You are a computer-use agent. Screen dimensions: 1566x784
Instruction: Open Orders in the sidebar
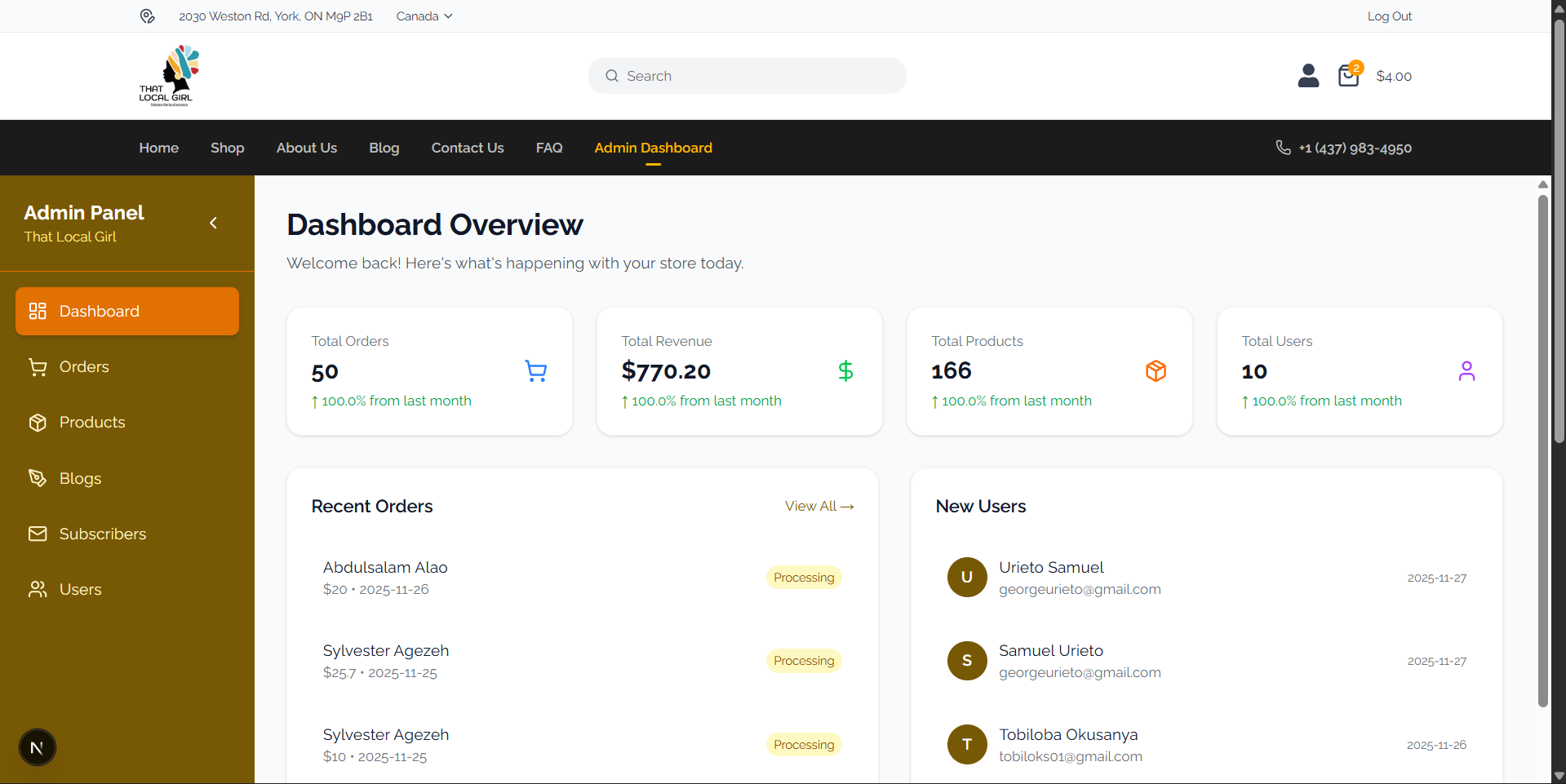(x=83, y=367)
